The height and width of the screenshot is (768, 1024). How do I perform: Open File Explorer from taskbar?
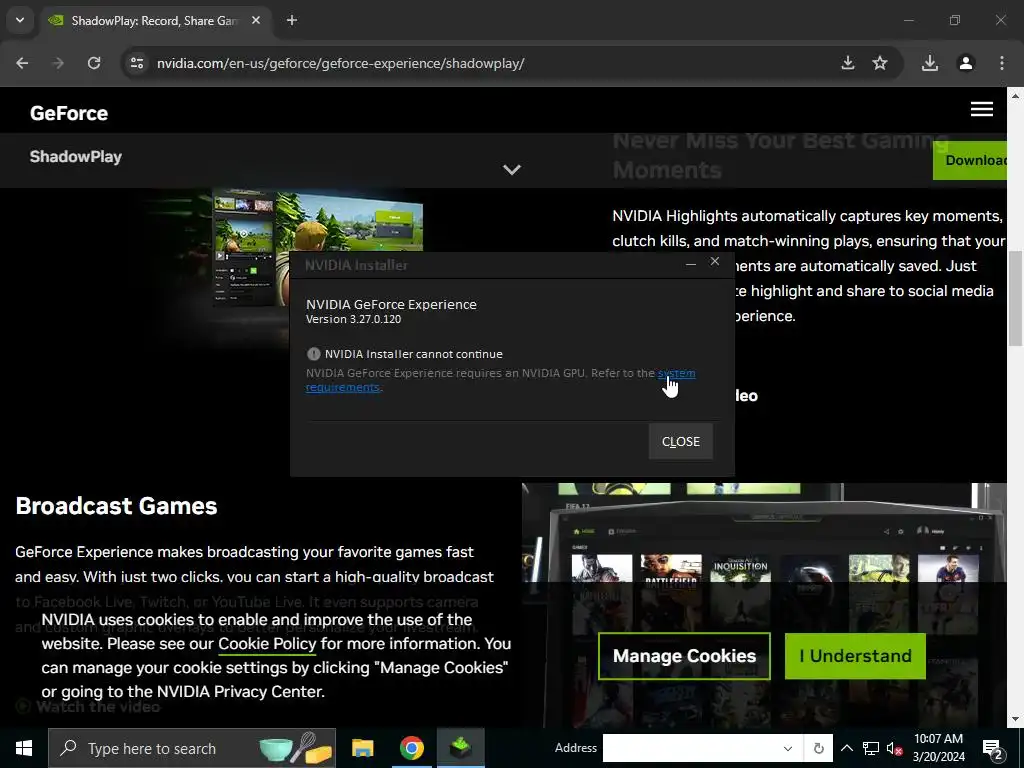362,748
